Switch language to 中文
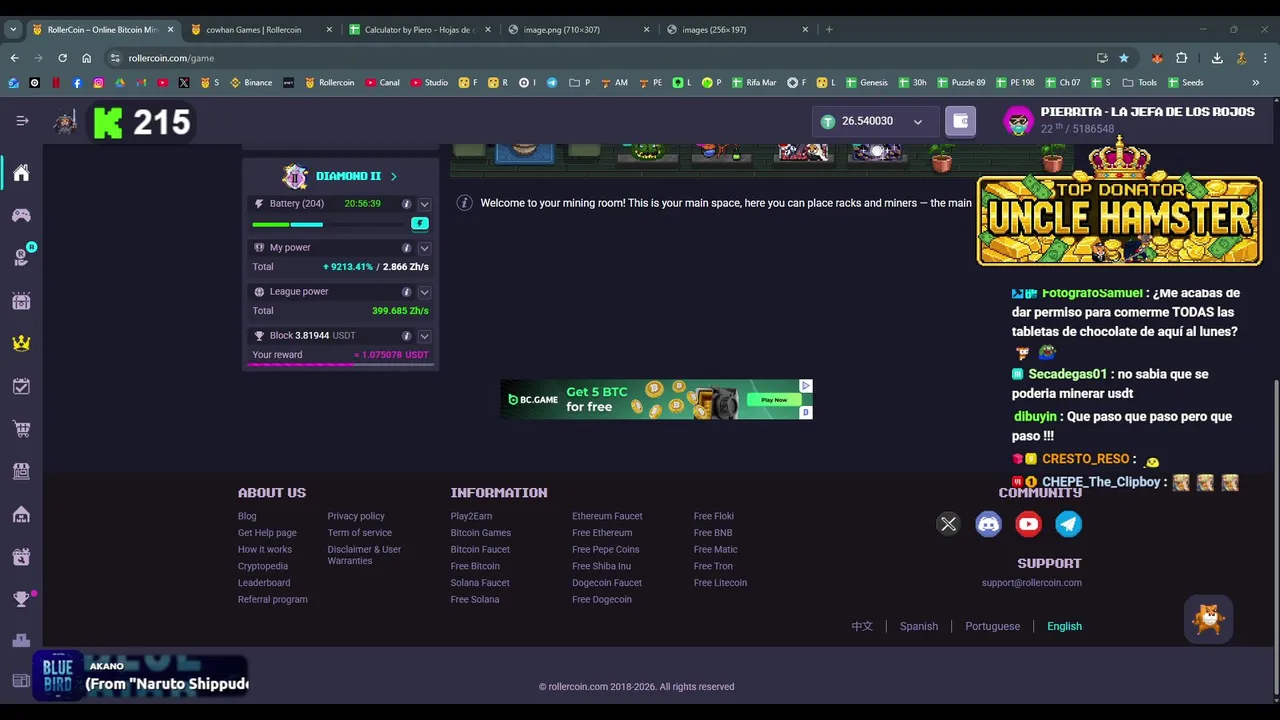 click(x=862, y=627)
